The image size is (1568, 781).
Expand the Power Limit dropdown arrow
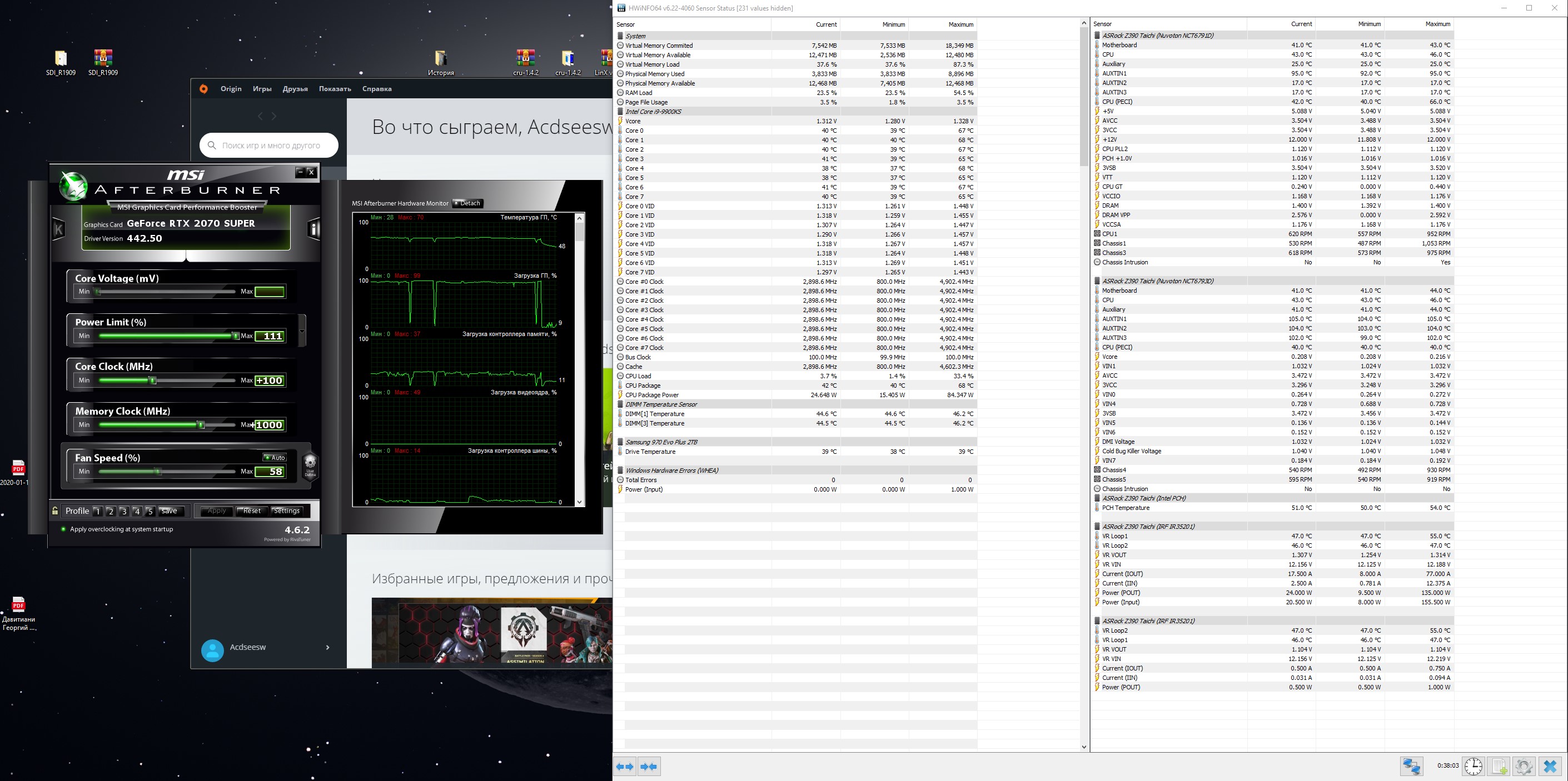(302, 331)
